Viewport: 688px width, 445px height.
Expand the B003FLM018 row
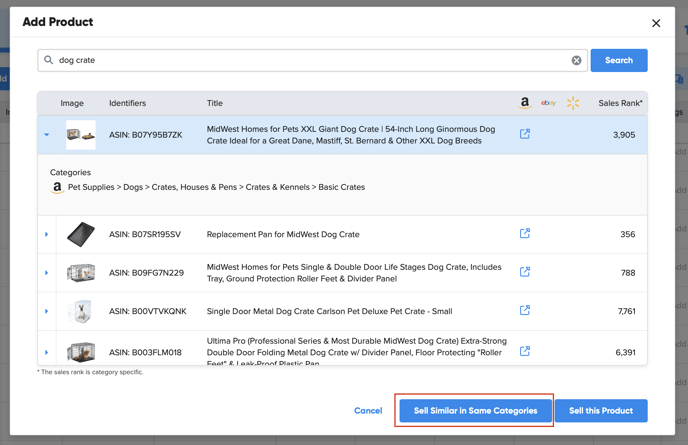point(47,352)
